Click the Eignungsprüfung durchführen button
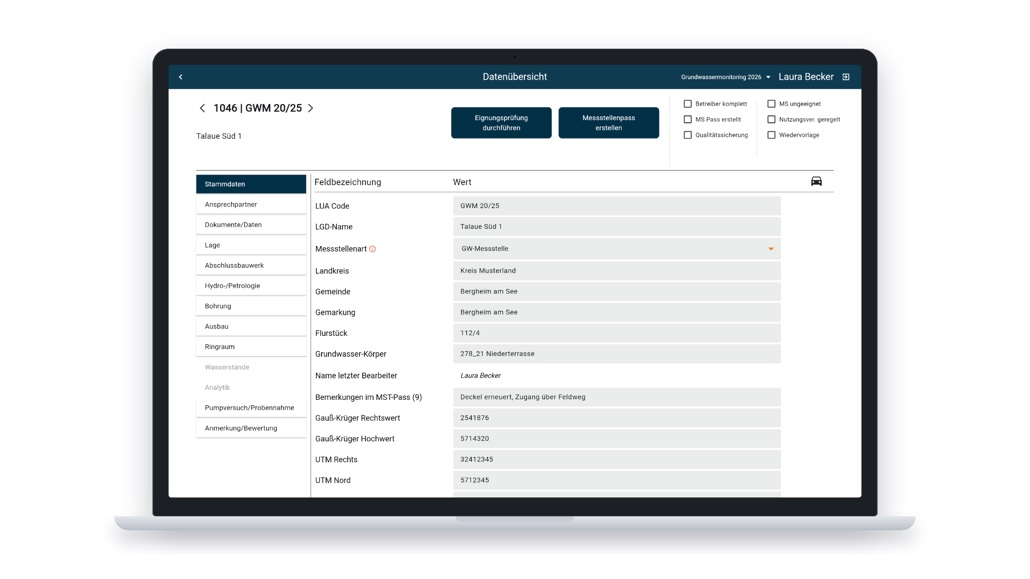Screen dimensions: 1030x579 coord(501,123)
